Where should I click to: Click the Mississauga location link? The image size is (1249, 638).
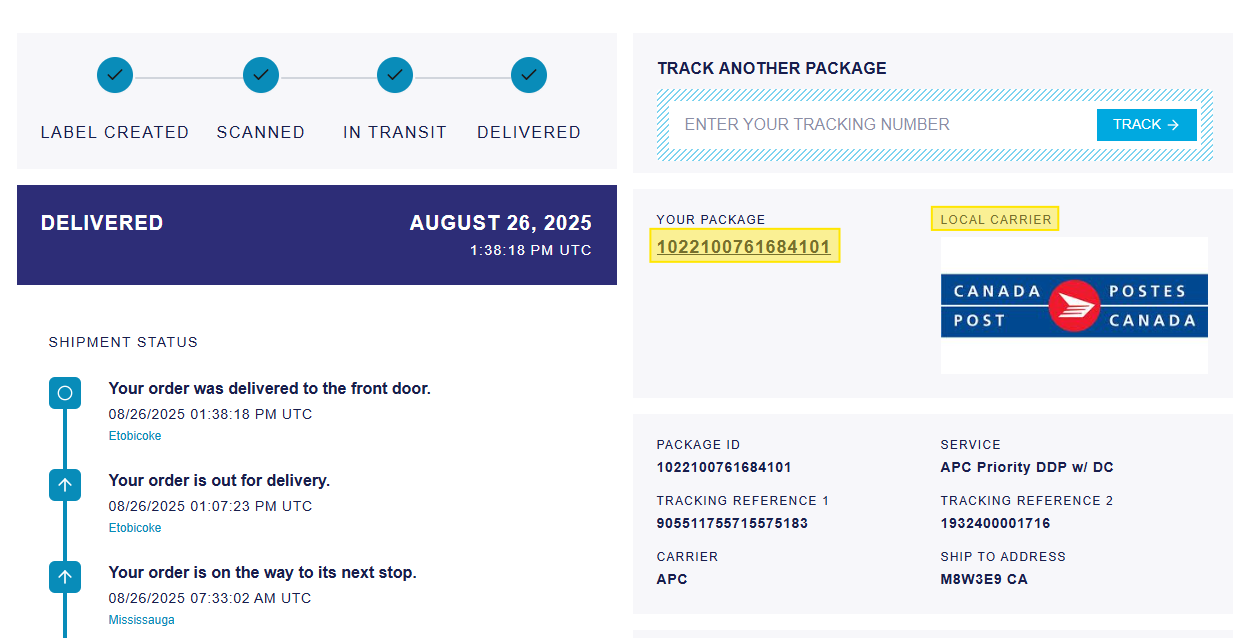pos(141,620)
